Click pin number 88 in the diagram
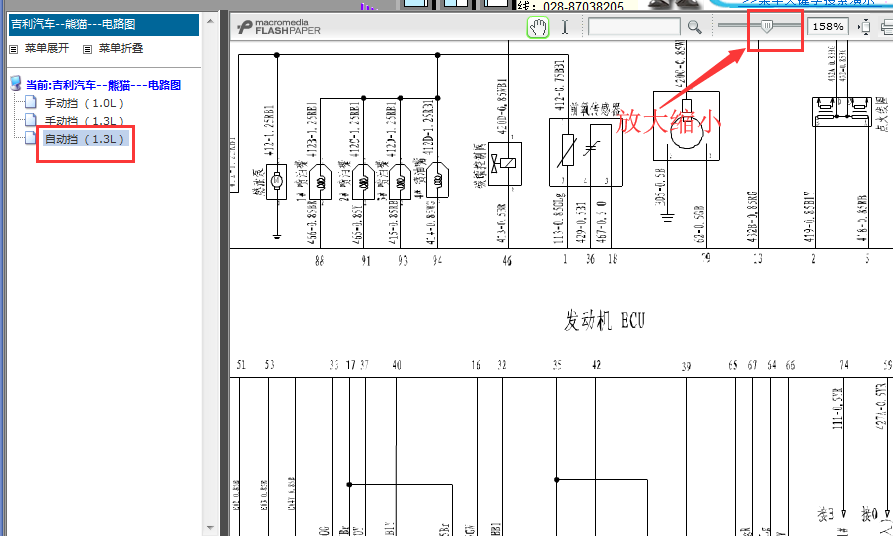 click(x=319, y=261)
